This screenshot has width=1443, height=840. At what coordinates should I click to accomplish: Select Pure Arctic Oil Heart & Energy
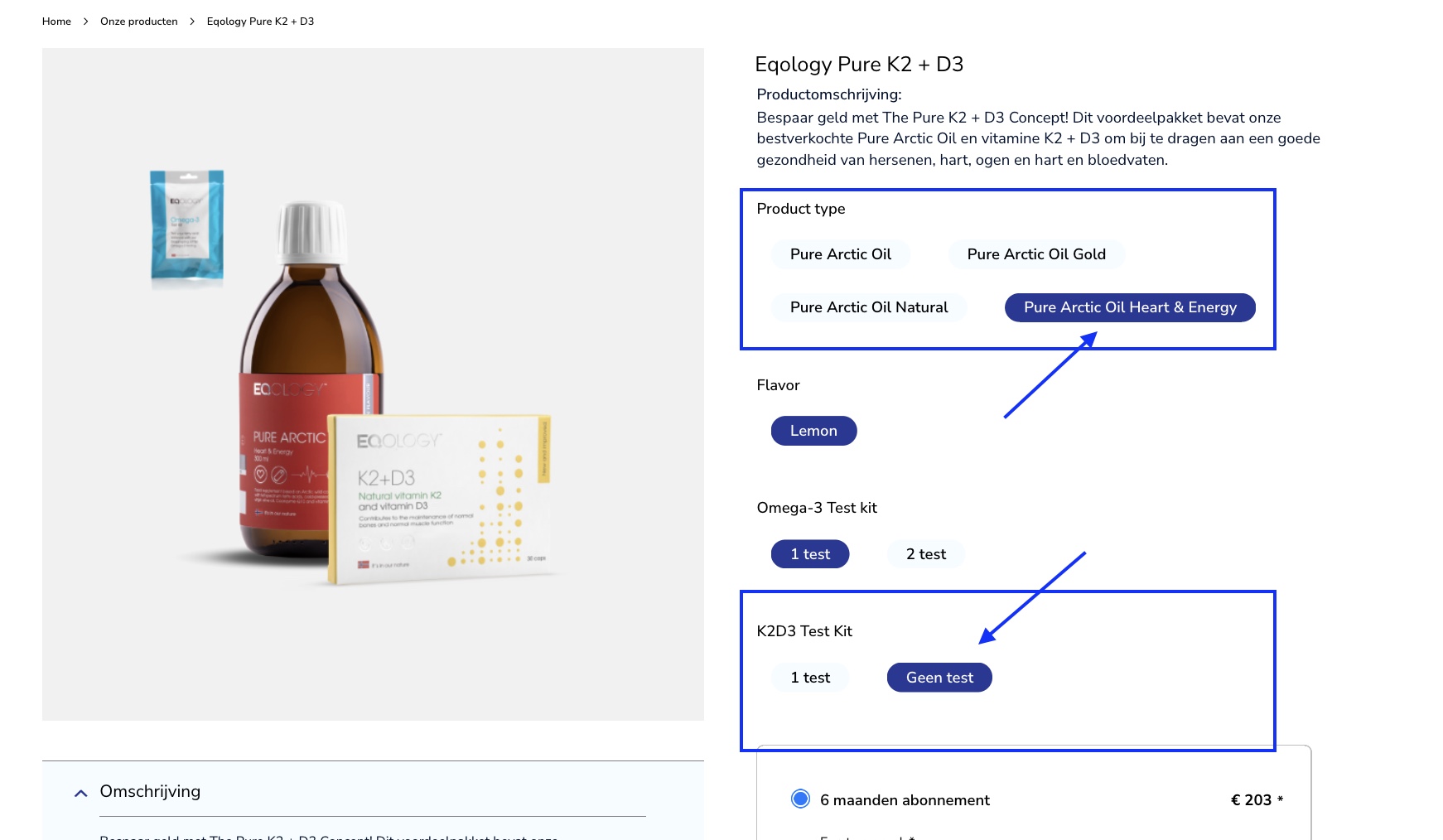tap(1130, 307)
